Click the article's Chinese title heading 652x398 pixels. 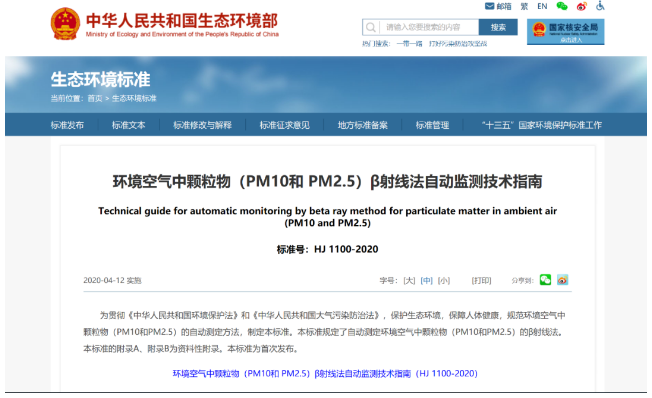(x=328, y=181)
